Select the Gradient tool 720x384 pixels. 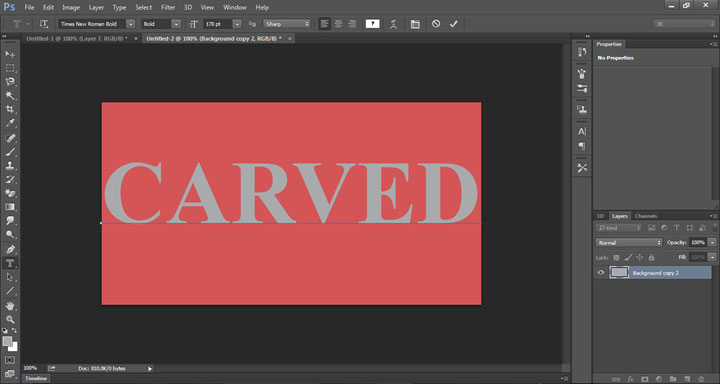[10, 207]
